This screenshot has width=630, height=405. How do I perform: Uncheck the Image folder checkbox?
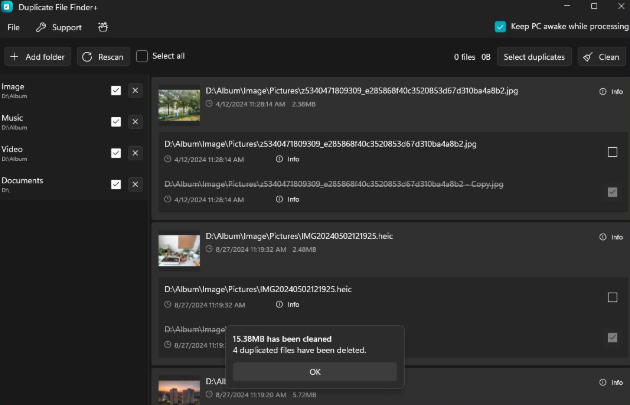pos(116,90)
